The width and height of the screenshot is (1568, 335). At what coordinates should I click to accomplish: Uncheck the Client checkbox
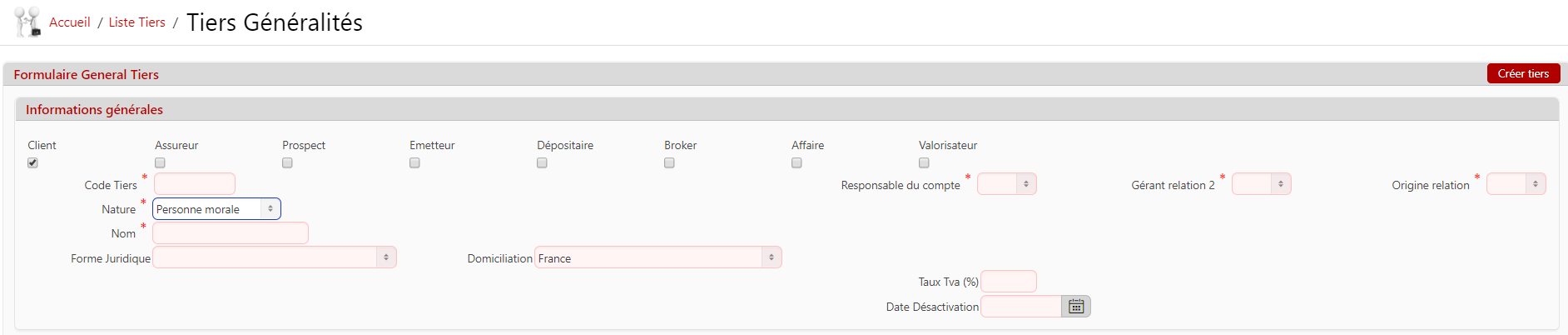tap(32, 162)
